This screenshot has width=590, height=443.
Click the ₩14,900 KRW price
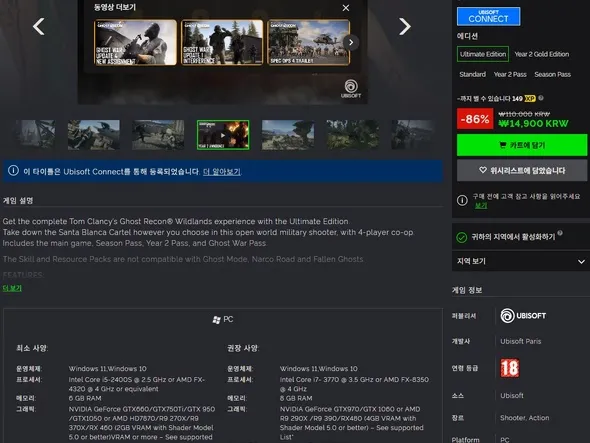[533, 123]
